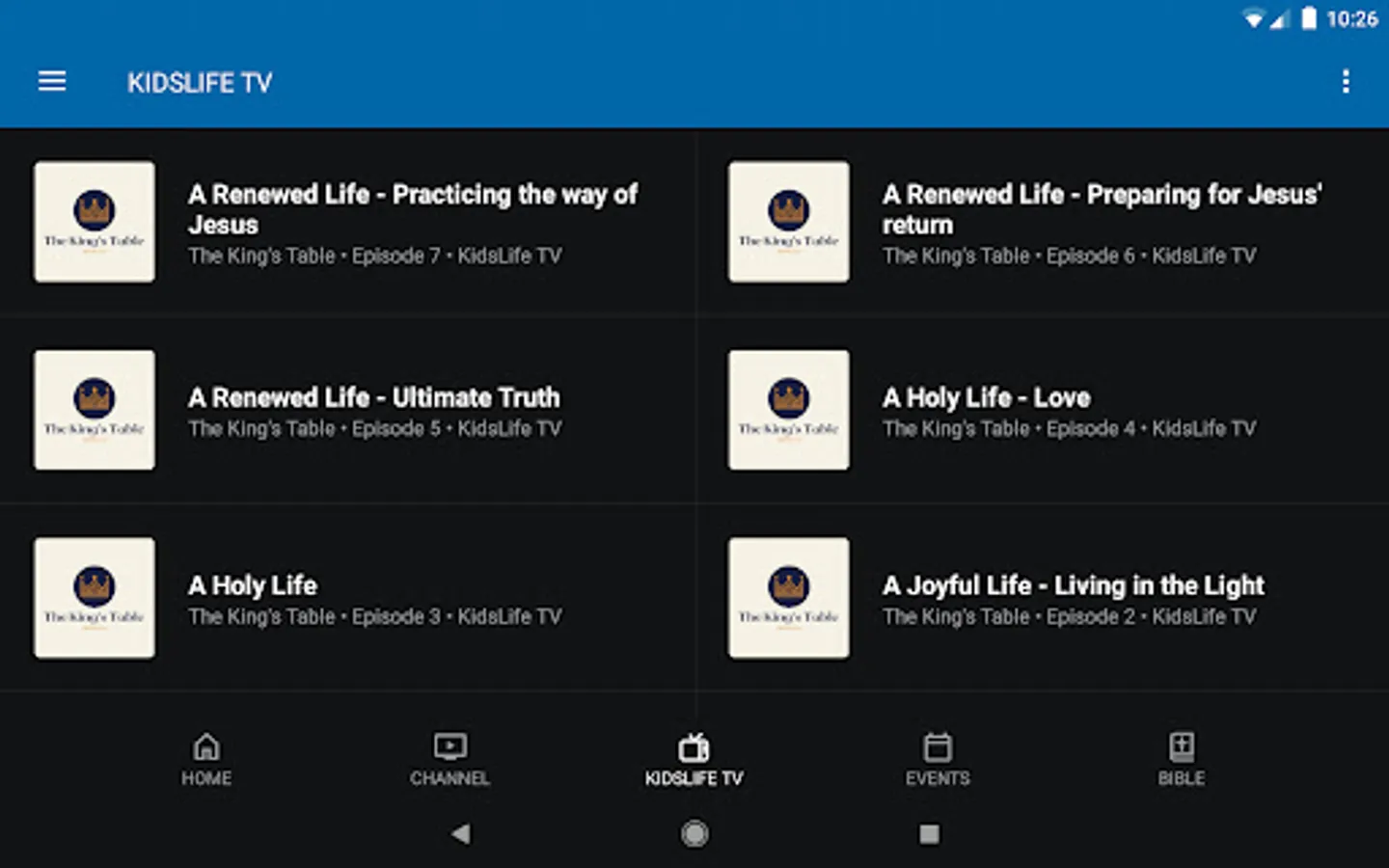Open Episode 5 King's Table thumbnail
This screenshot has width=1389, height=868.
click(x=95, y=410)
